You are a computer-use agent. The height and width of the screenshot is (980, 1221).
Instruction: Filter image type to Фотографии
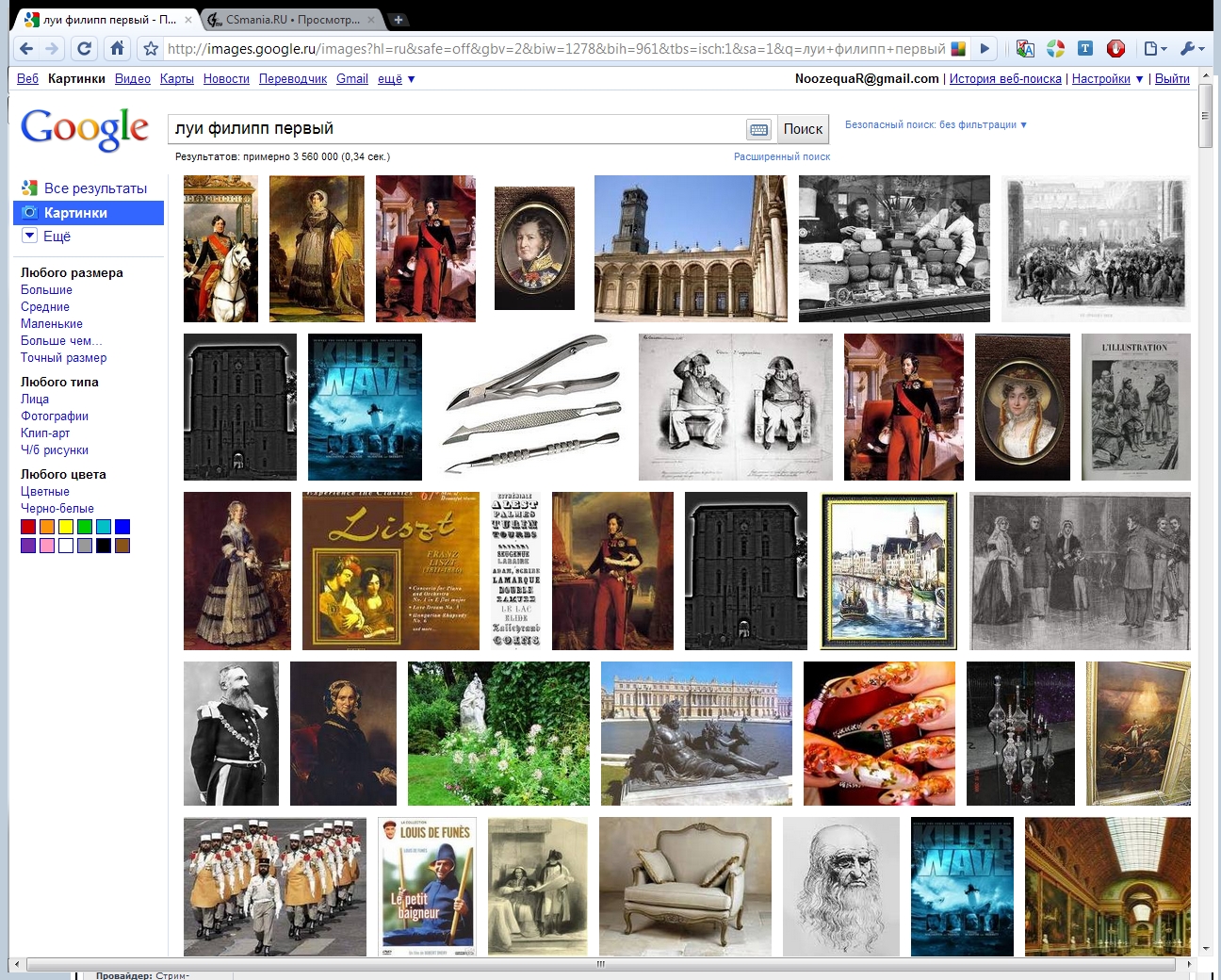(x=55, y=416)
